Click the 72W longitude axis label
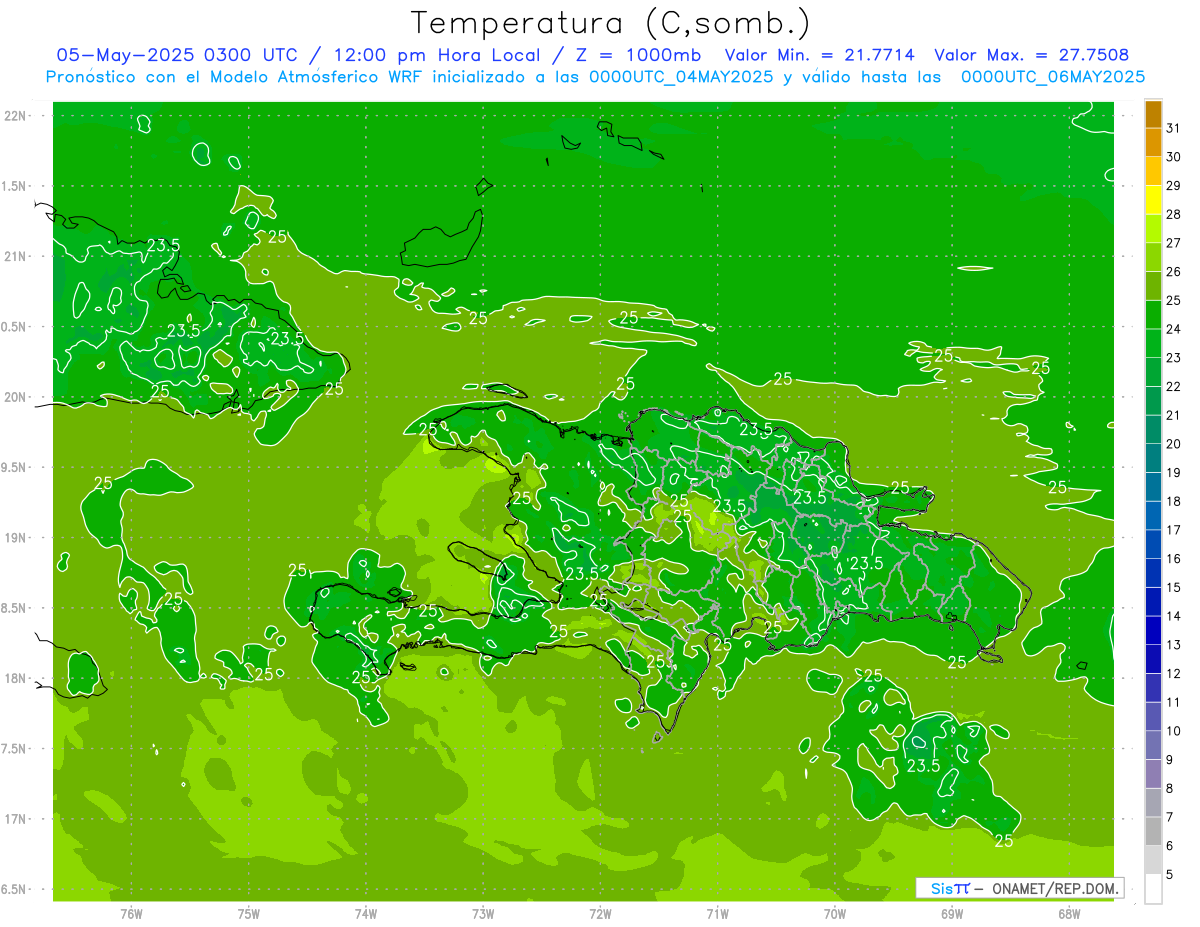 point(601,913)
